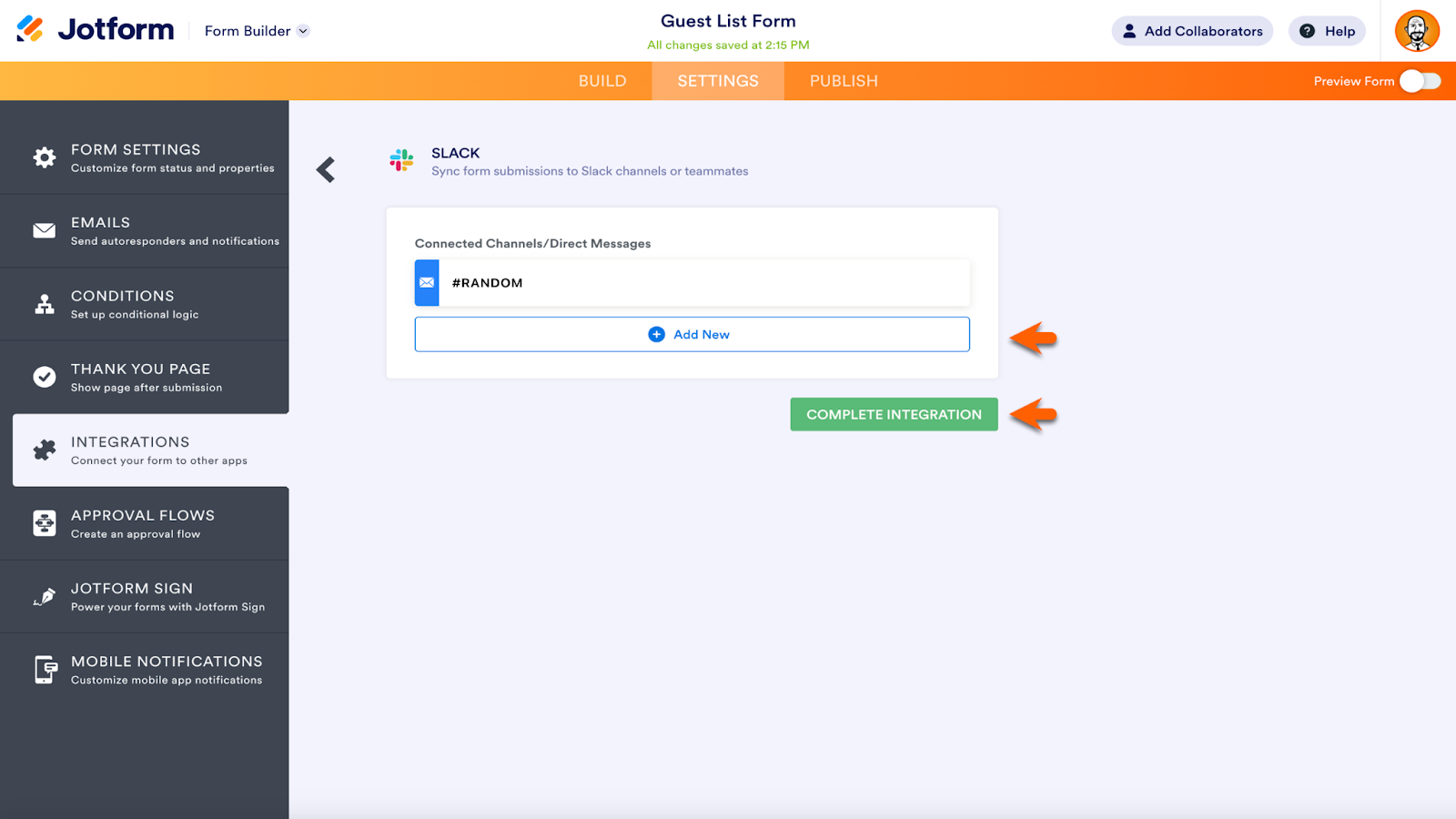This screenshot has height=819, width=1456.
Task: Click the Add New channel button
Action: pos(692,335)
